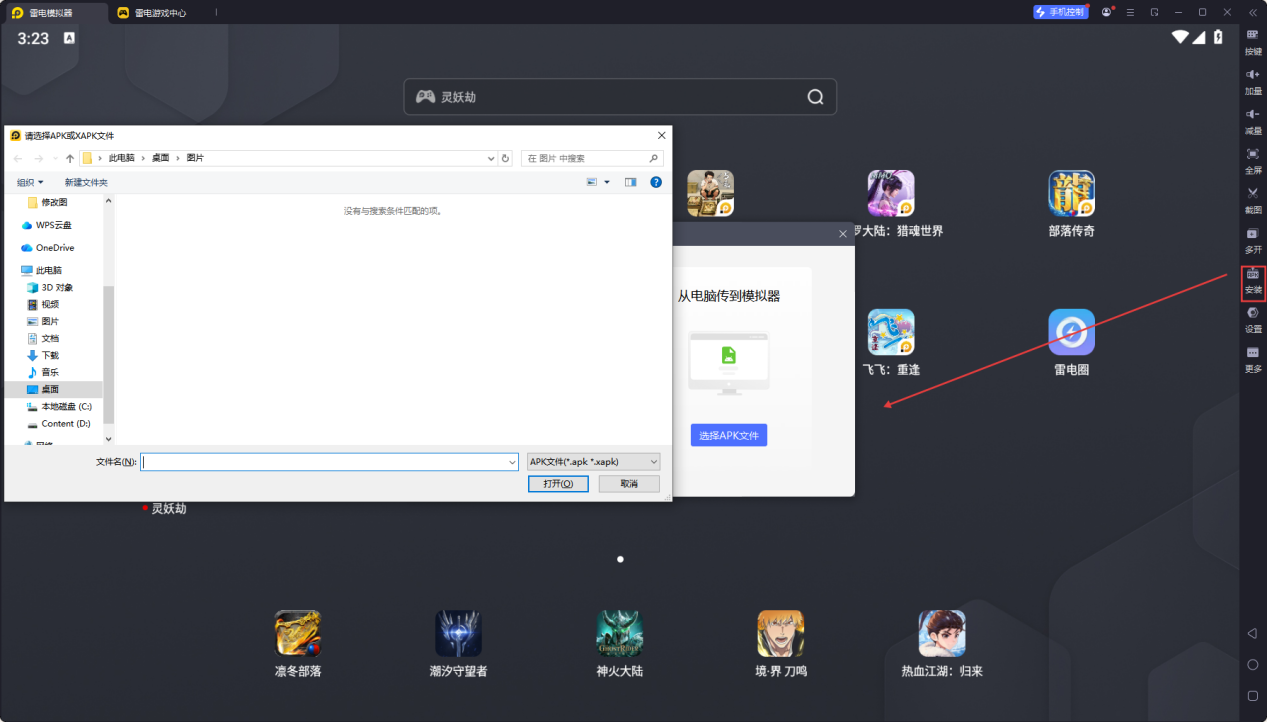Open the hamburger menu in title bar
Viewport: 1267px width, 722px height.
[1130, 12]
